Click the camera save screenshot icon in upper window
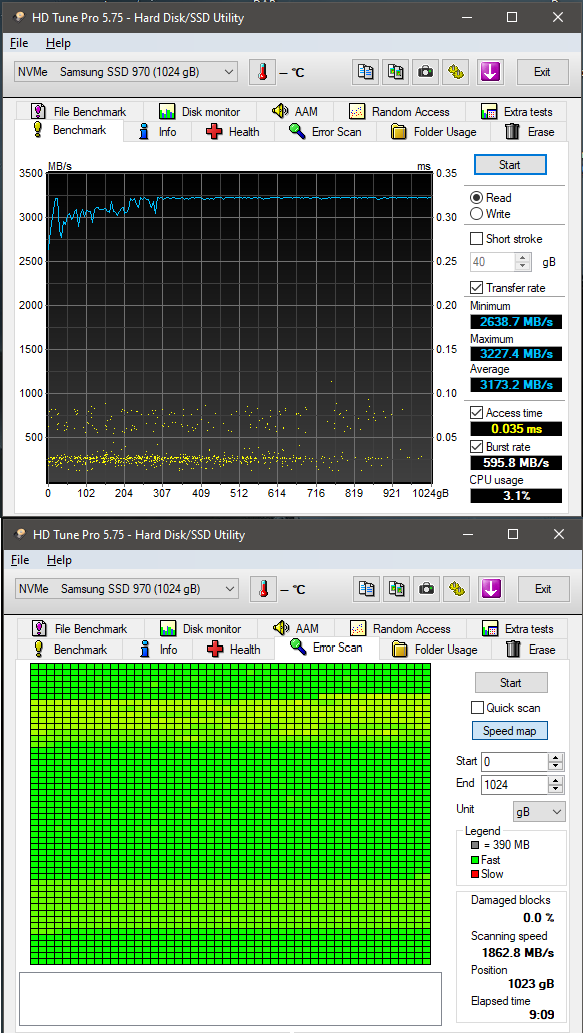The width and height of the screenshot is (583, 1033). 426,72
